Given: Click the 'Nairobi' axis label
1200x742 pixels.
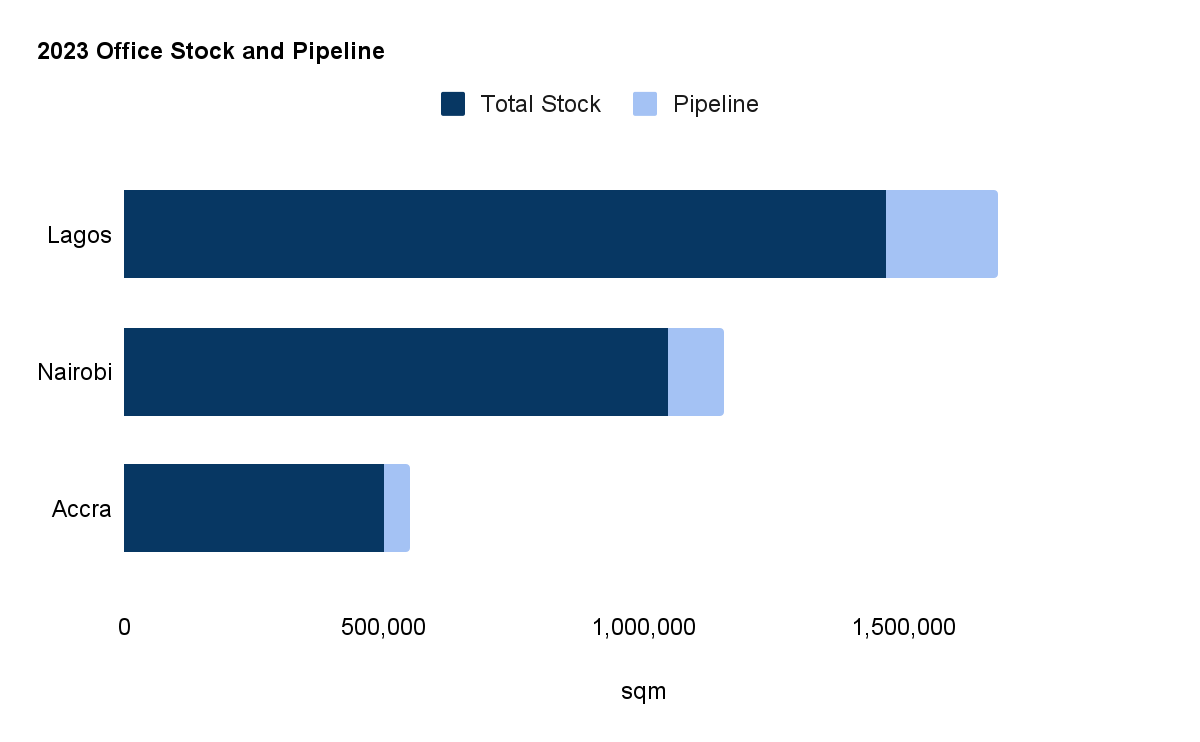Looking at the screenshot, I should 75,372.
